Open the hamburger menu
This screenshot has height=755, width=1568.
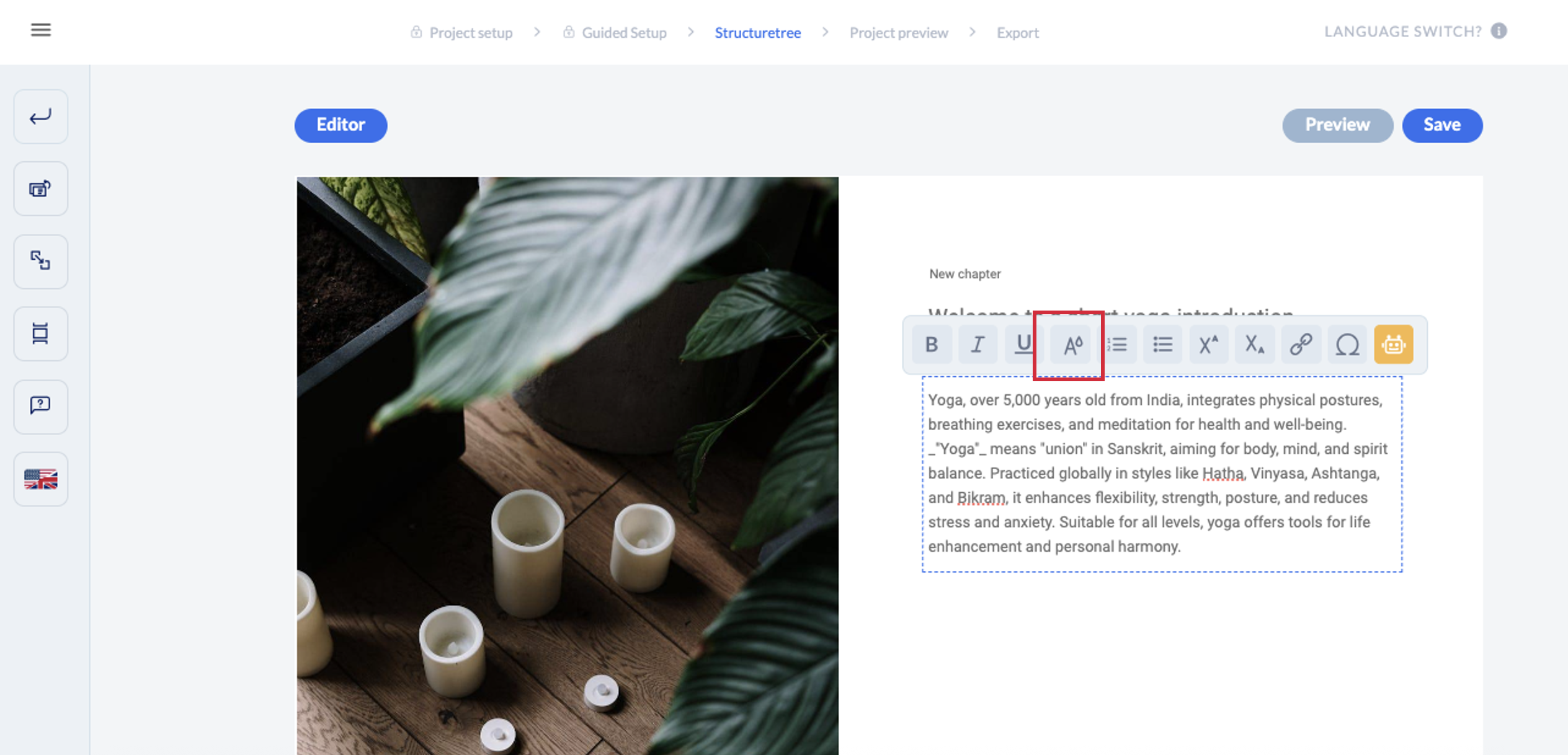click(x=41, y=30)
